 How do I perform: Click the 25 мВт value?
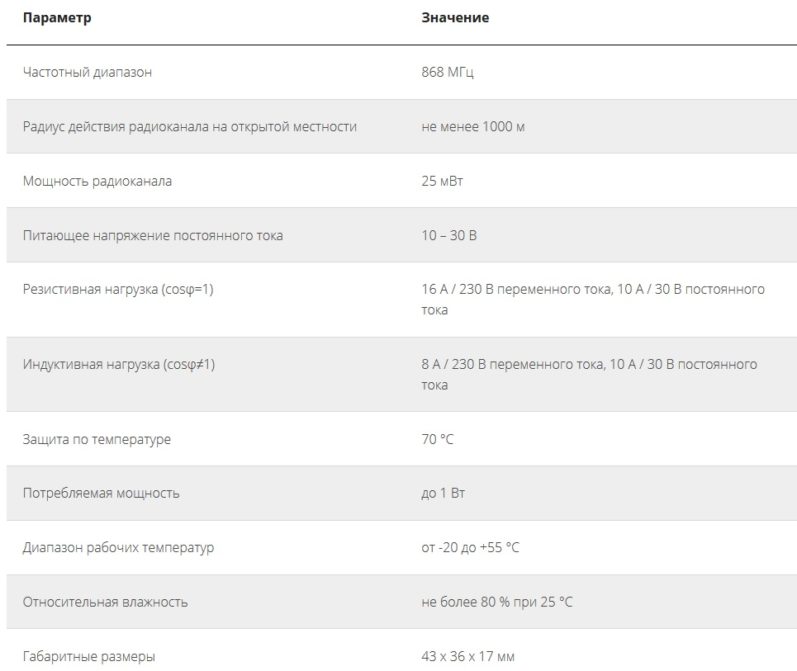coord(442,181)
